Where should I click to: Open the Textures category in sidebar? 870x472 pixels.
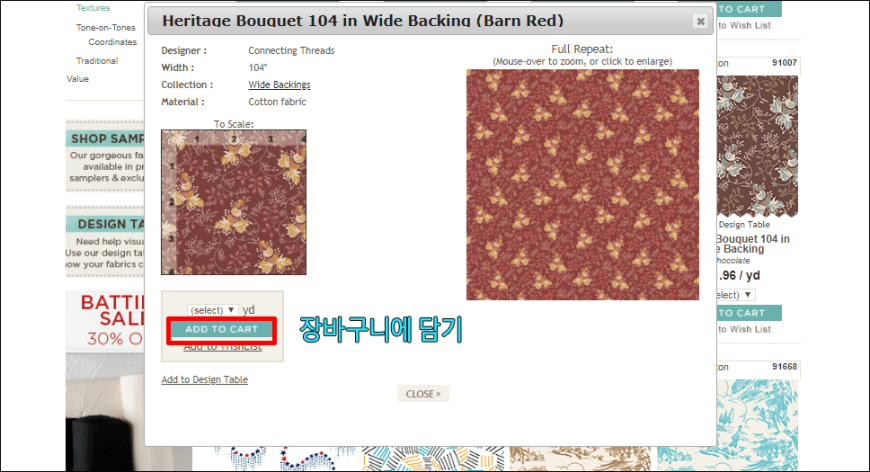pos(93,8)
